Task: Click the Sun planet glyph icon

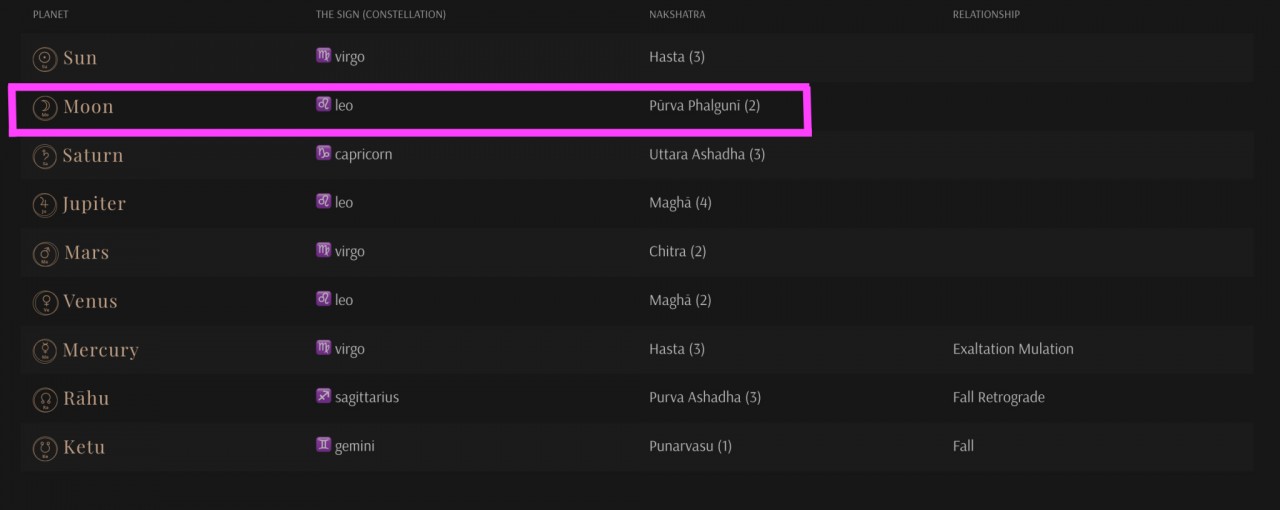Action: pyautogui.click(x=45, y=59)
